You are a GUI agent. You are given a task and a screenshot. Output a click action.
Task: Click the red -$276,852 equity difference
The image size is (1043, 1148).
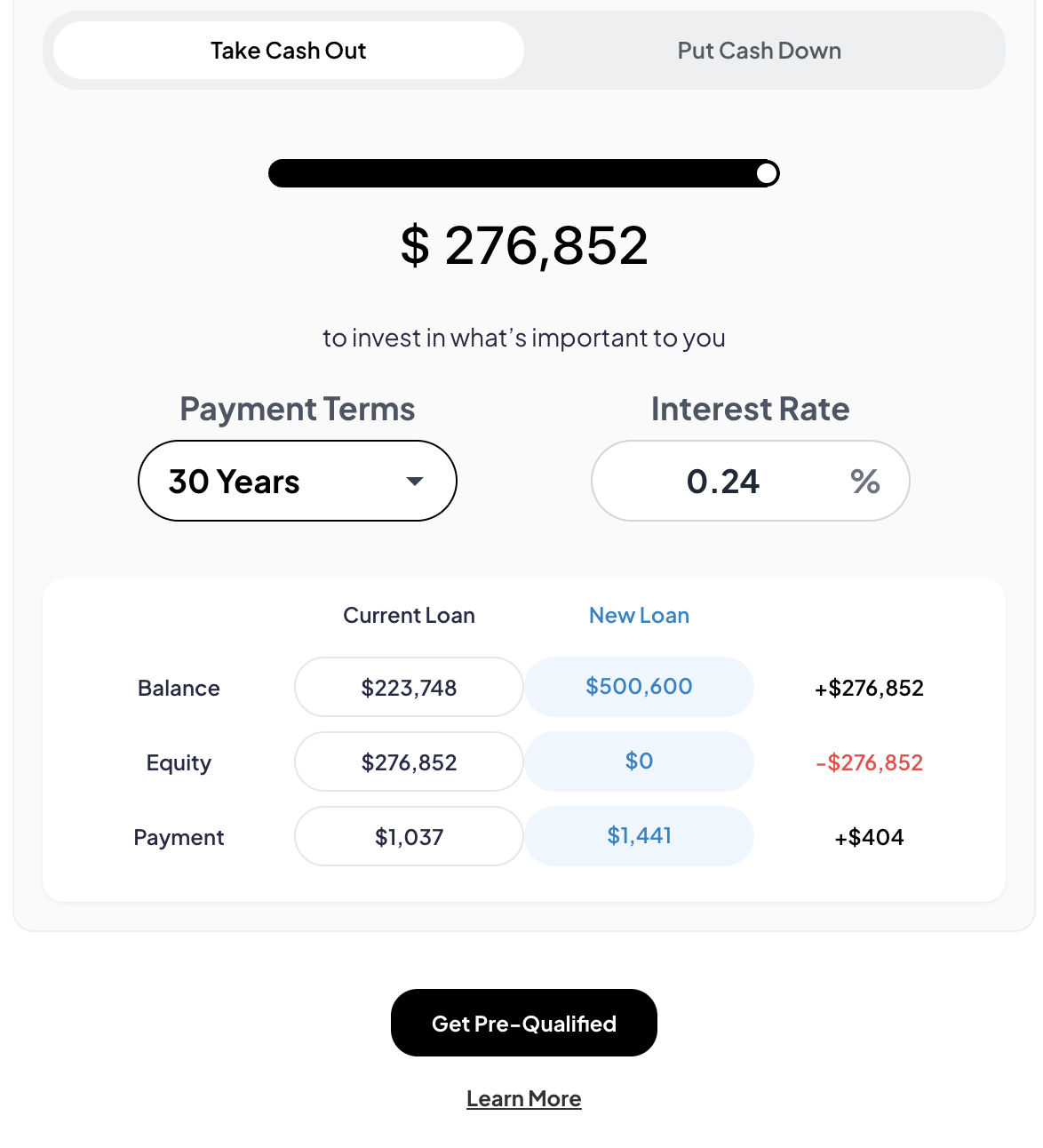coord(869,762)
